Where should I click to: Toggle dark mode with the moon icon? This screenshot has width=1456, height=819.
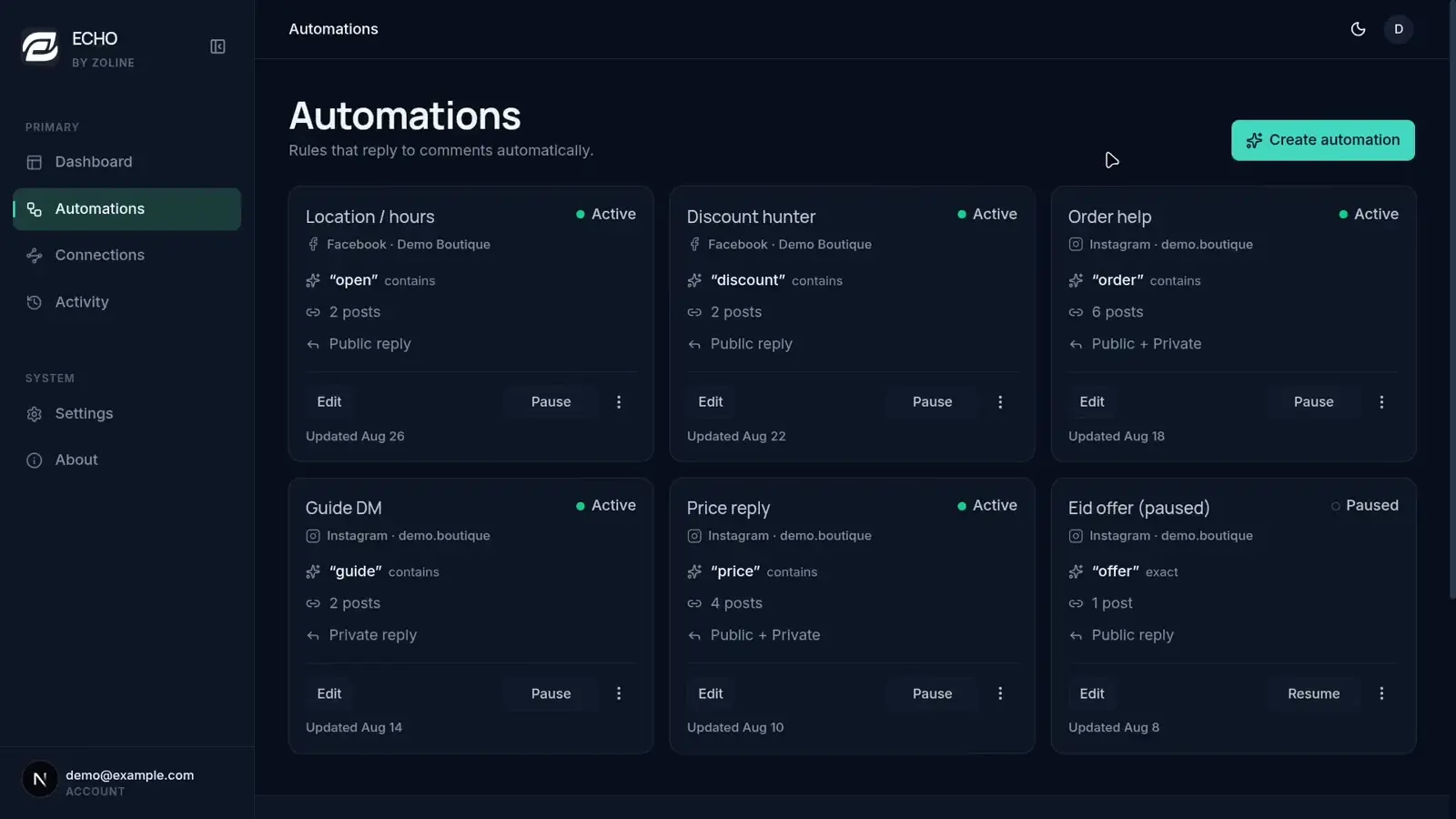(x=1358, y=29)
